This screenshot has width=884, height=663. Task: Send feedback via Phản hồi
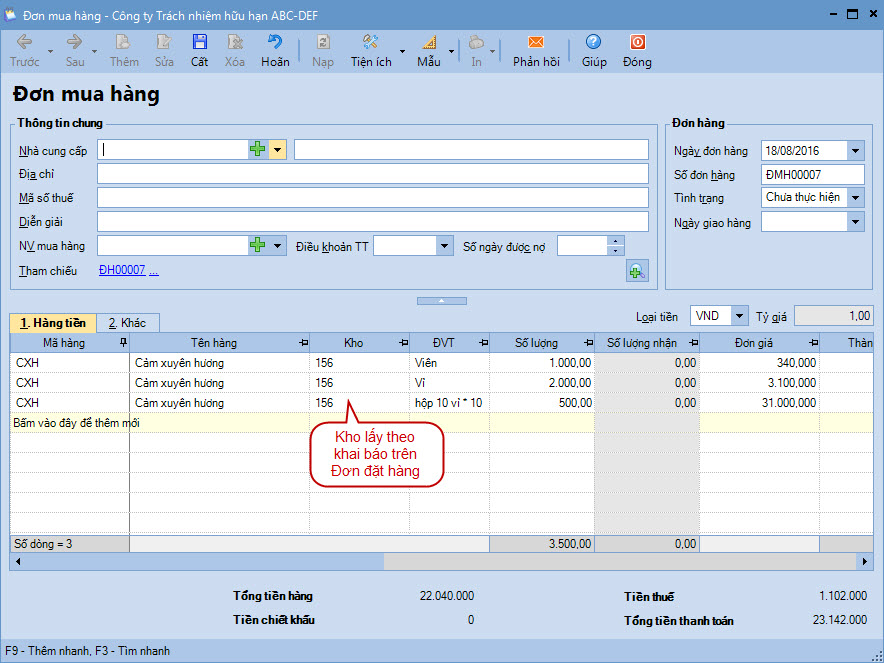[x=536, y=50]
